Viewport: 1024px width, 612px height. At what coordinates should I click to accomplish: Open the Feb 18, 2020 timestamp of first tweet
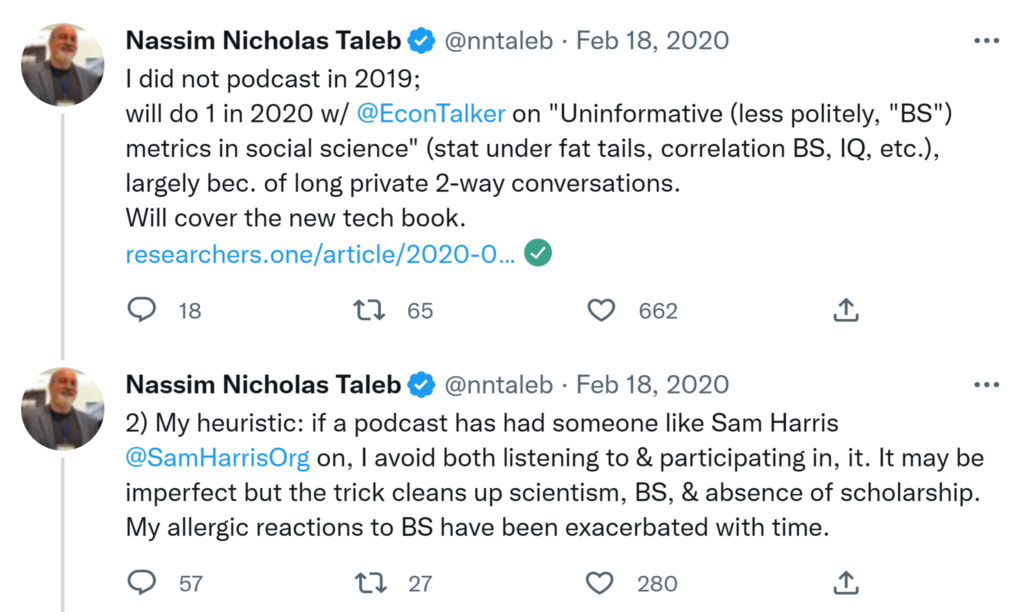coord(653,41)
